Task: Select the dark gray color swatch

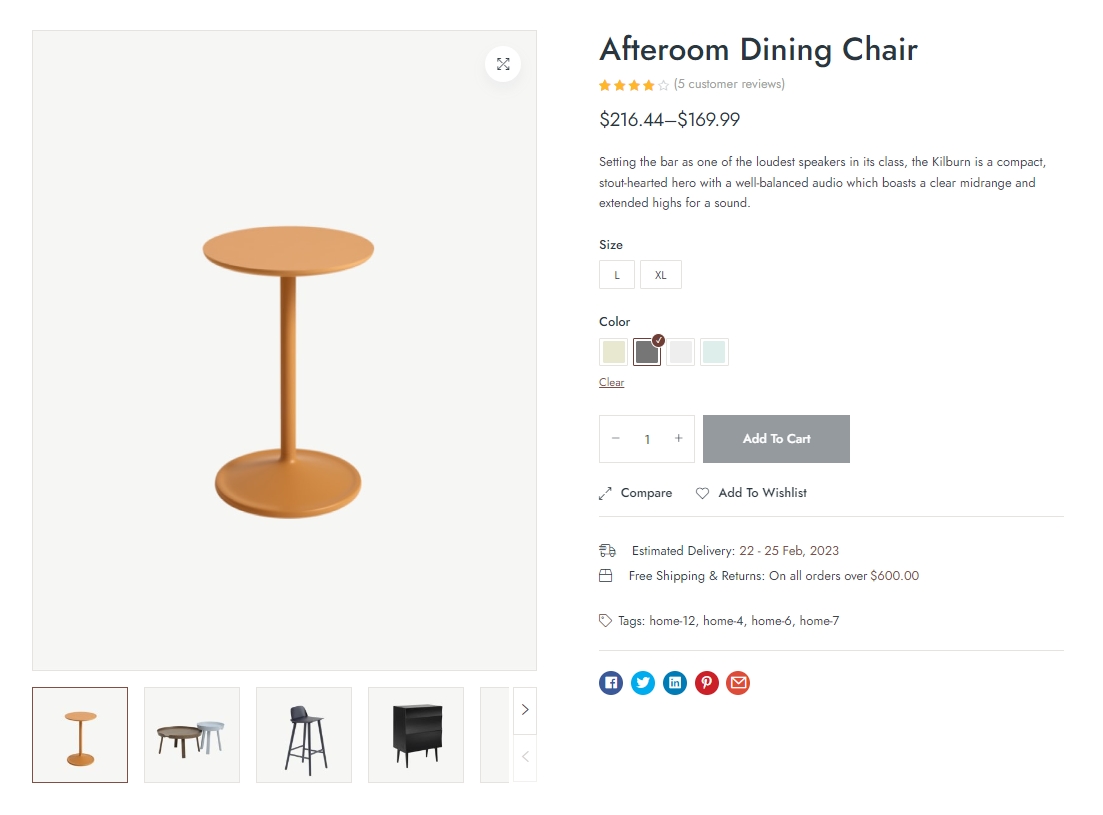Action: 647,352
